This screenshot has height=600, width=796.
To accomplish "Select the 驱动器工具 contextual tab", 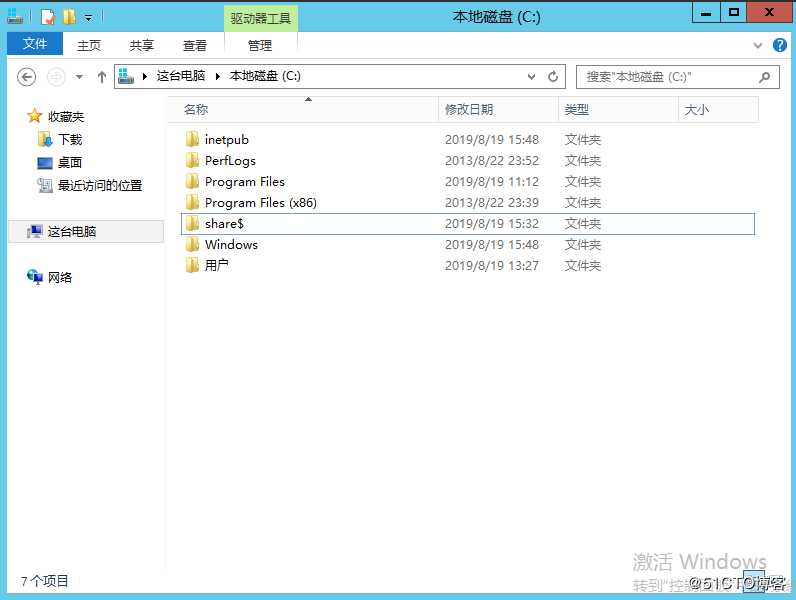I will (260, 18).
